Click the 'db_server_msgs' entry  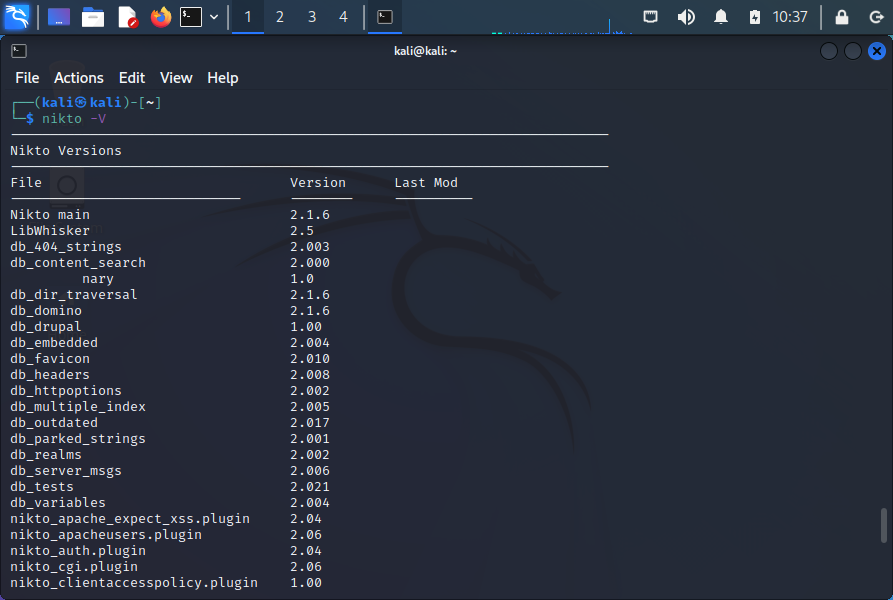coord(66,471)
